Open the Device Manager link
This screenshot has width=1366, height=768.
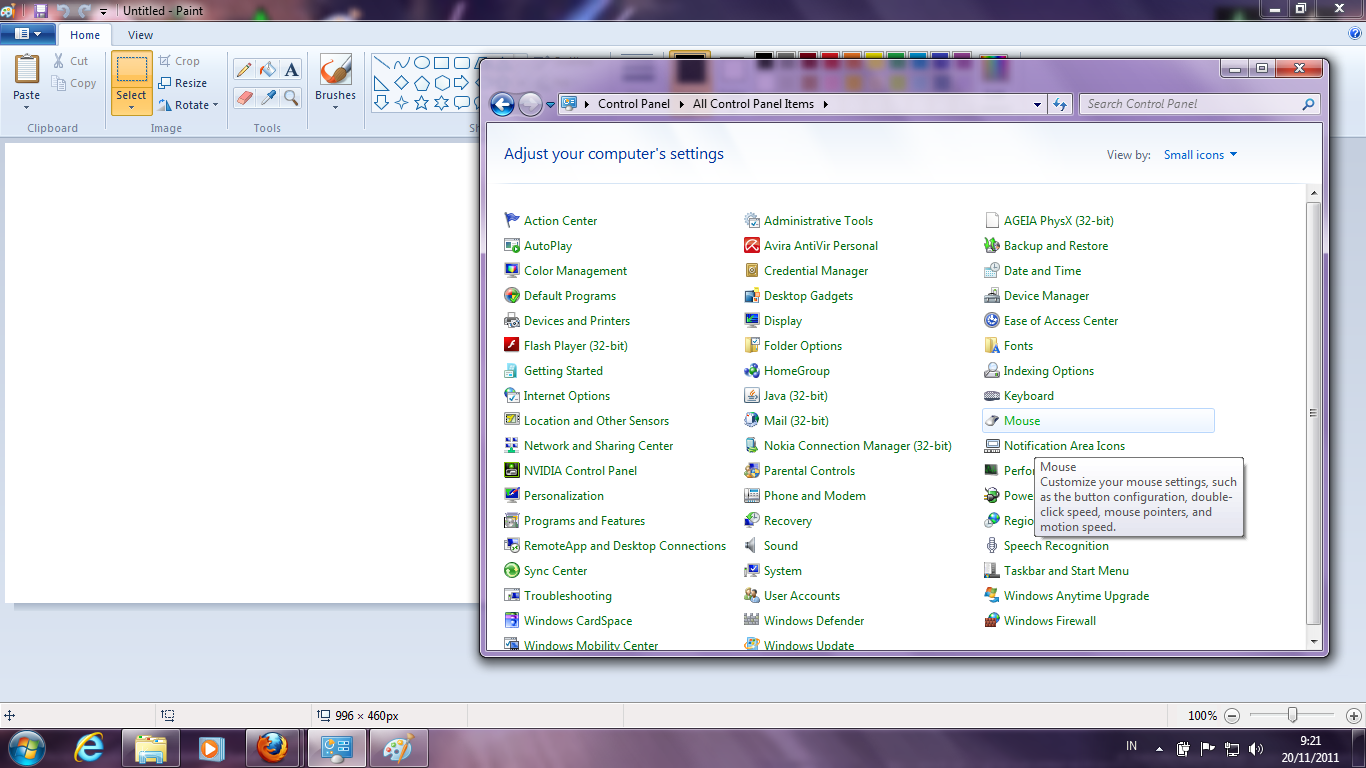click(x=1046, y=296)
